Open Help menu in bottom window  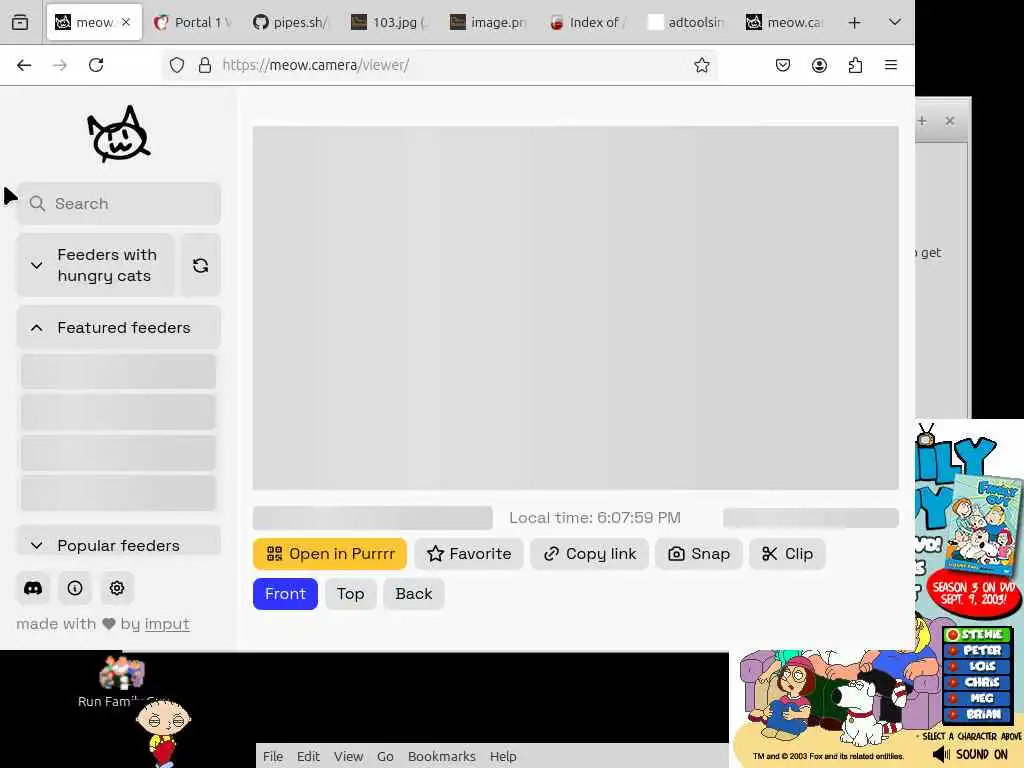click(x=503, y=756)
